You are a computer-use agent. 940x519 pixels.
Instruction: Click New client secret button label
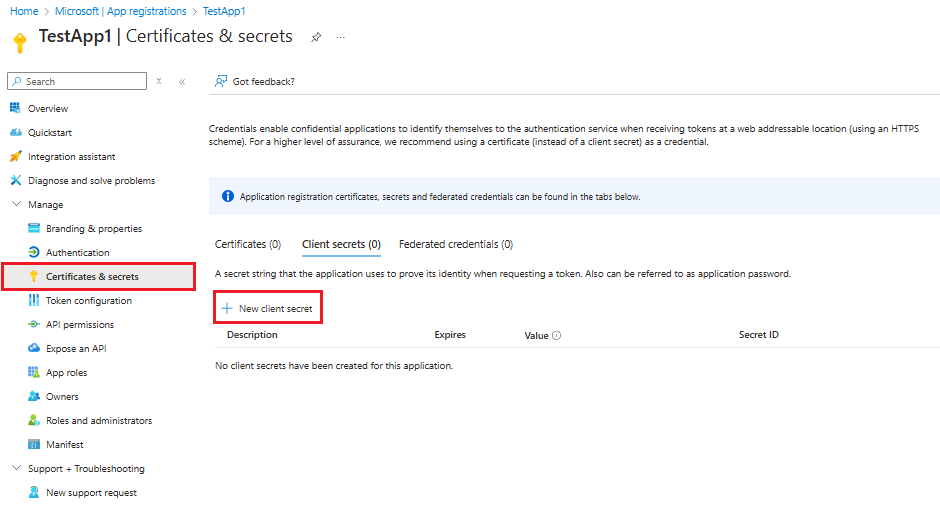(x=276, y=309)
